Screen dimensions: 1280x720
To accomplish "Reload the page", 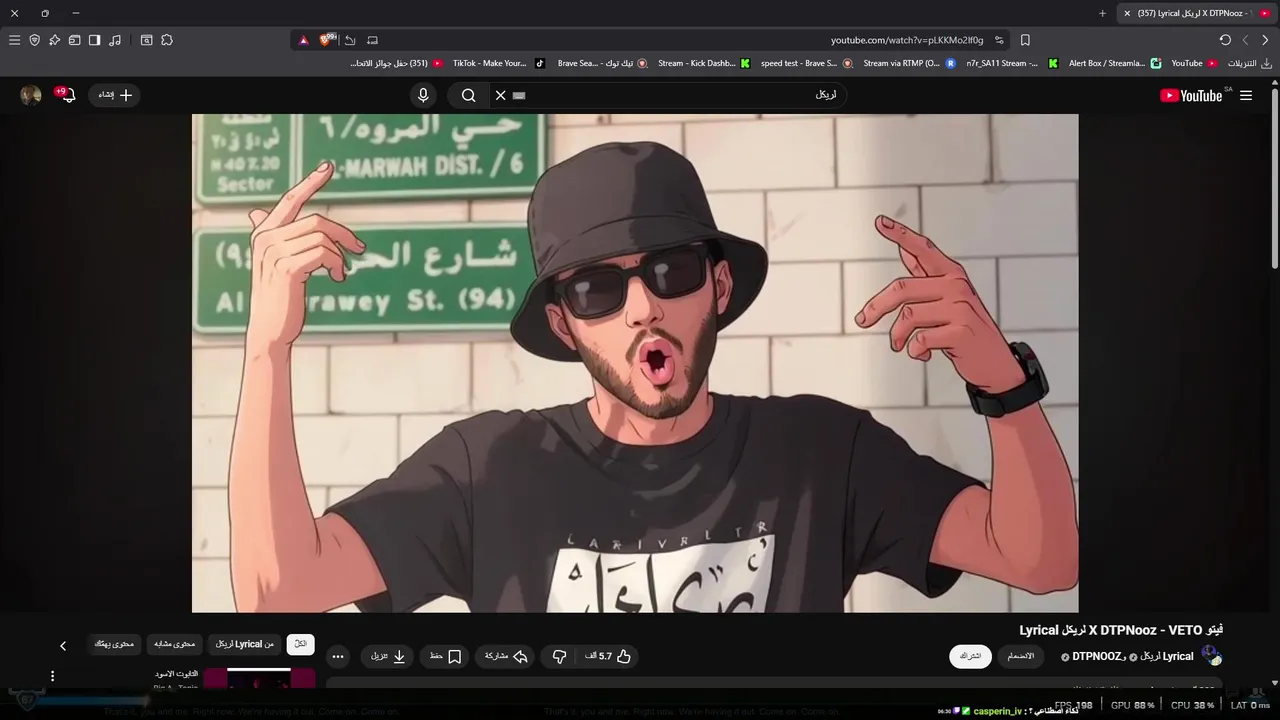I will (1225, 40).
